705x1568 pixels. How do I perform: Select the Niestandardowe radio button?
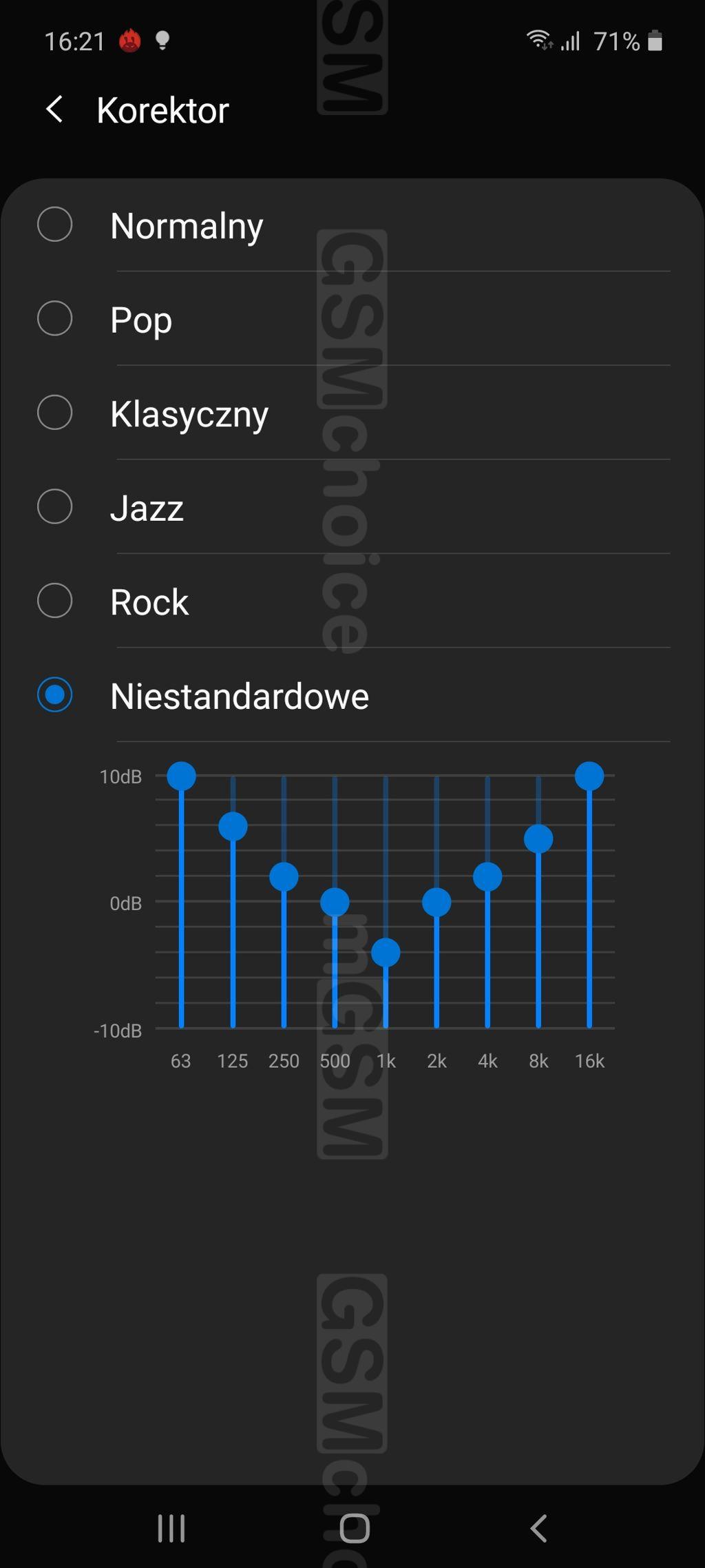(x=55, y=694)
